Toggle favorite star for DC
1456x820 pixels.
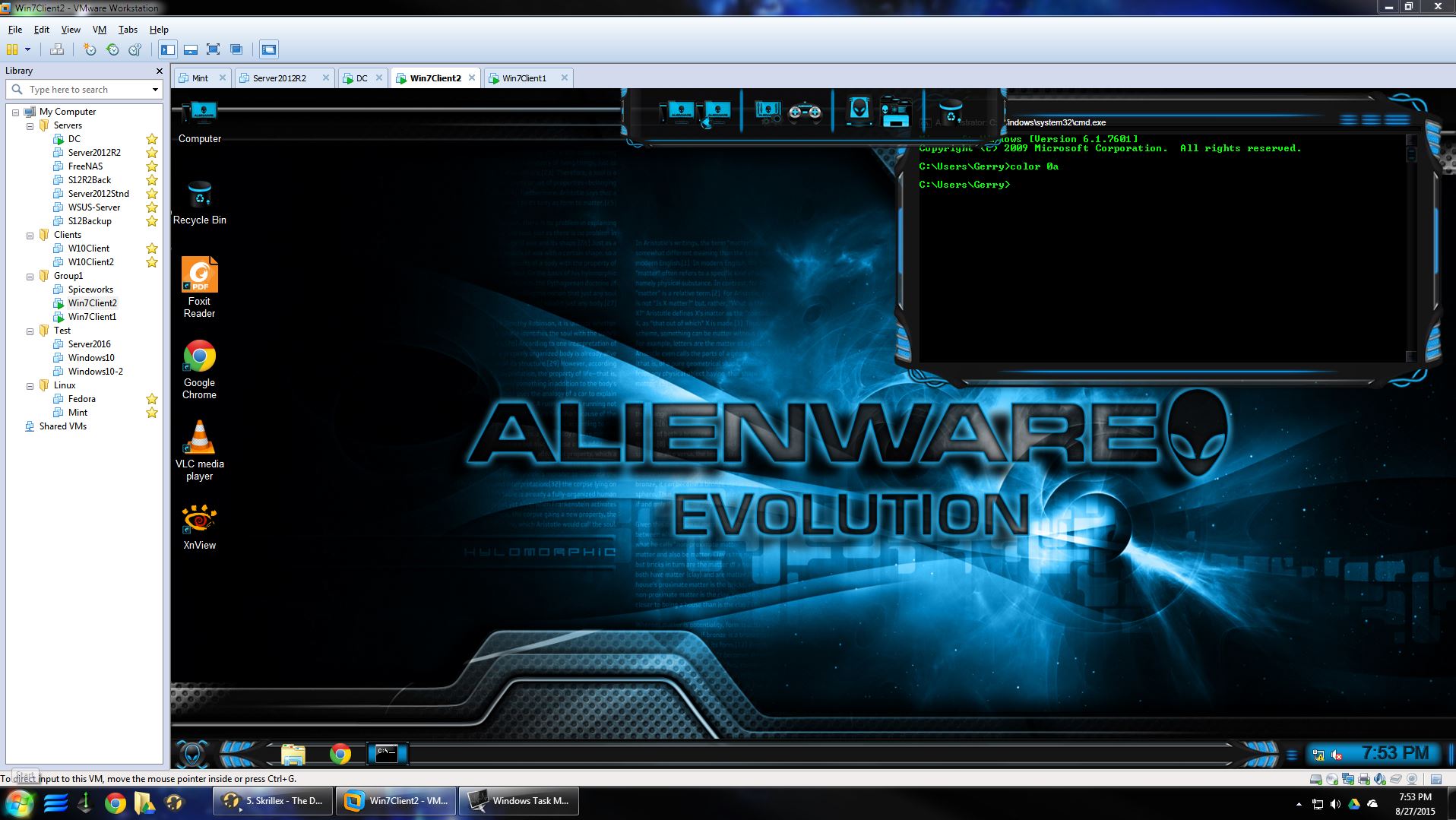pos(152,139)
